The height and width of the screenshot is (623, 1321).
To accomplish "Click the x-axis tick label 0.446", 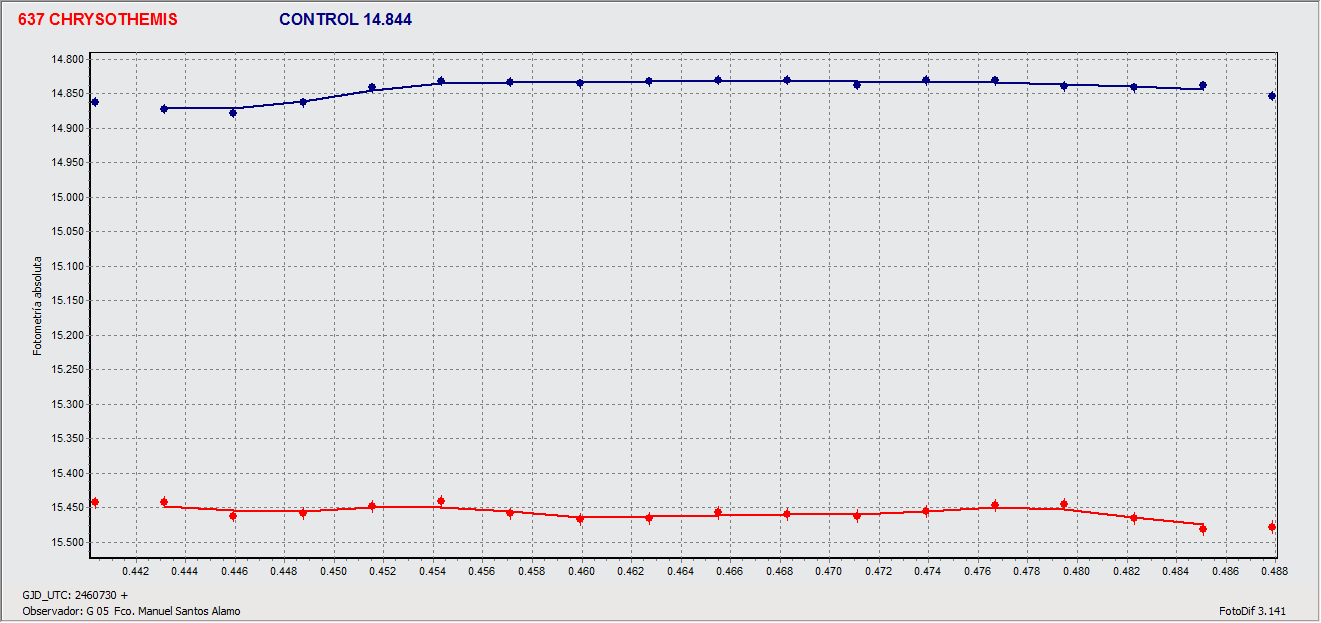I will point(234,572).
